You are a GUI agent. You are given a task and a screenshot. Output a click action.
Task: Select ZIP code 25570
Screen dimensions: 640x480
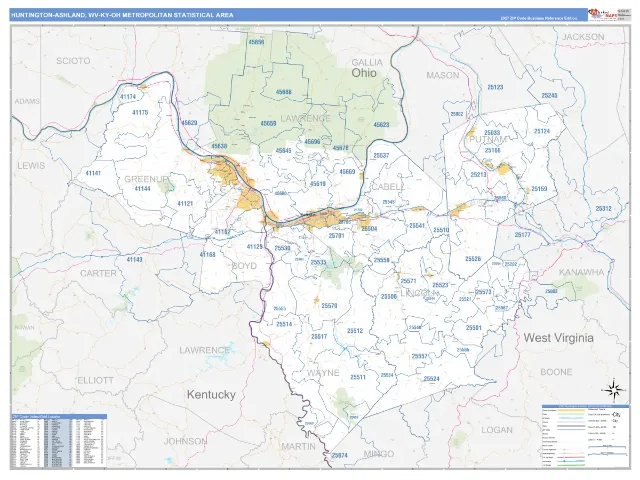329,306
